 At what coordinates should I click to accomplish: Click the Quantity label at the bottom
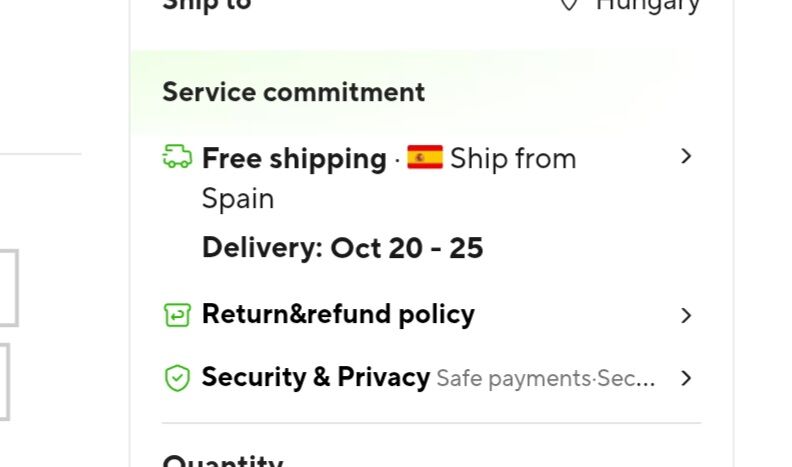[223, 460]
